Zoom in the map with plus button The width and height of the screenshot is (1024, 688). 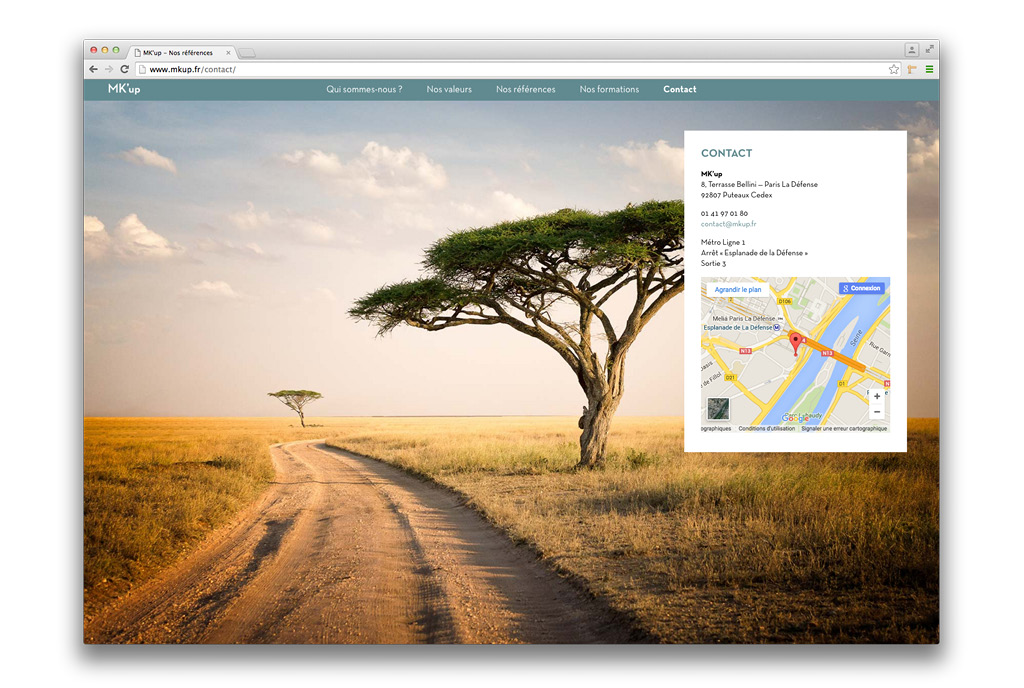click(x=877, y=397)
